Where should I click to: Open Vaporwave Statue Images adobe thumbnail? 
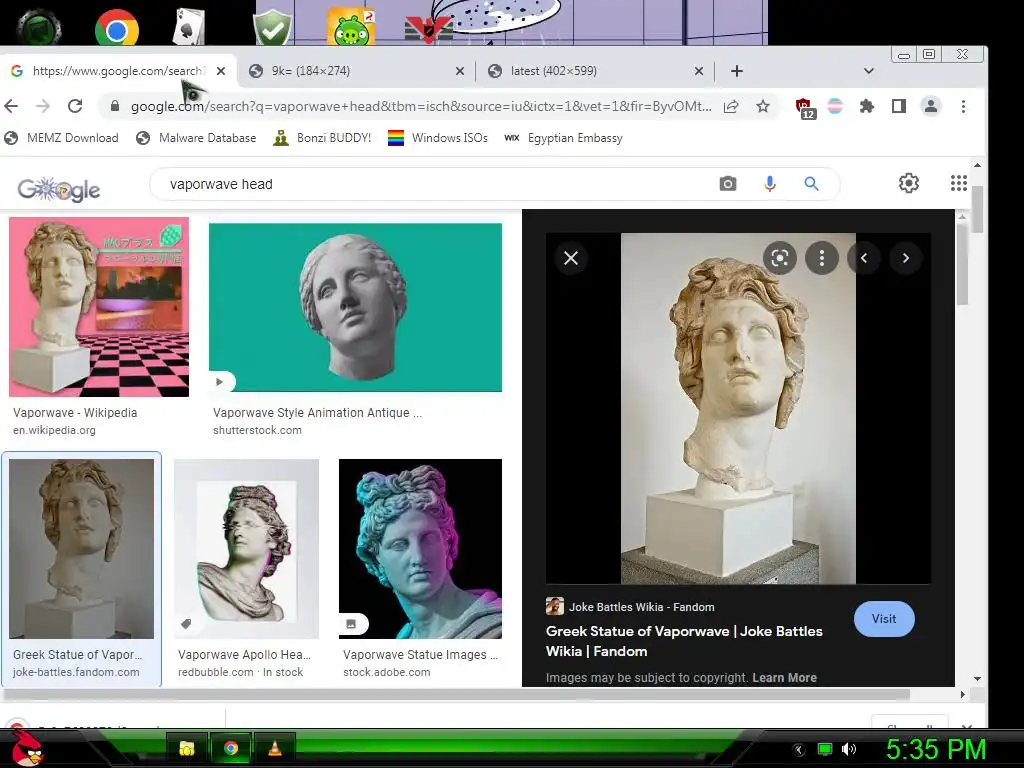(421, 549)
